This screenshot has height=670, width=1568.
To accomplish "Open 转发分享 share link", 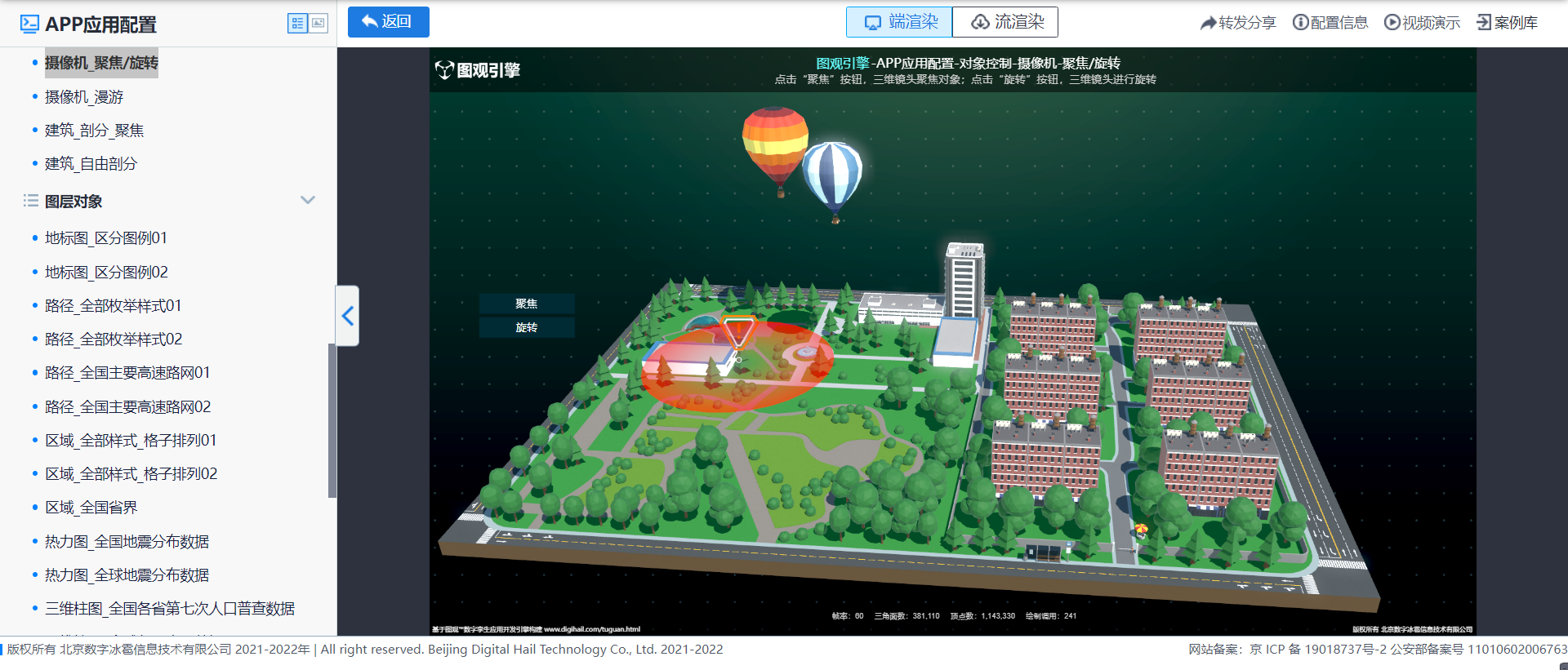I will pyautogui.click(x=1237, y=23).
